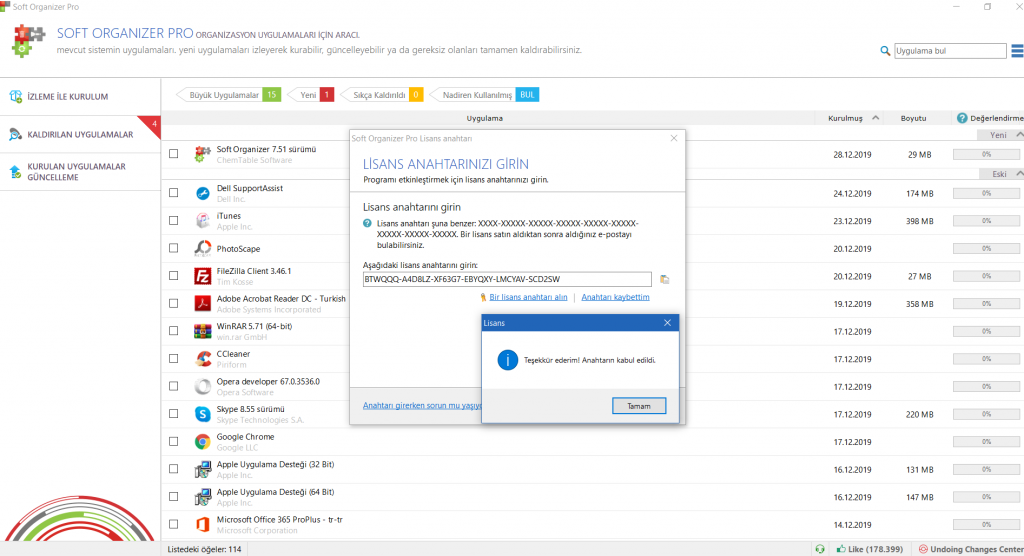Click the support headset icon in status bar
The height and width of the screenshot is (556, 1024).
(x=820, y=549)
